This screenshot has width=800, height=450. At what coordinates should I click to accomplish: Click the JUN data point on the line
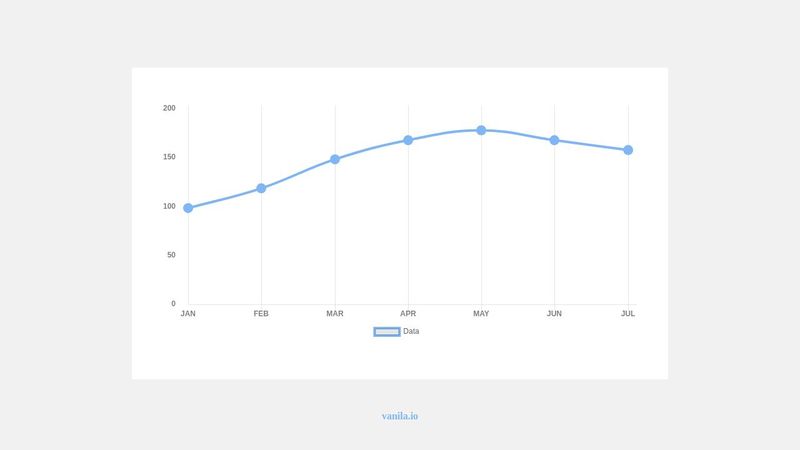[x=554, y=140]
